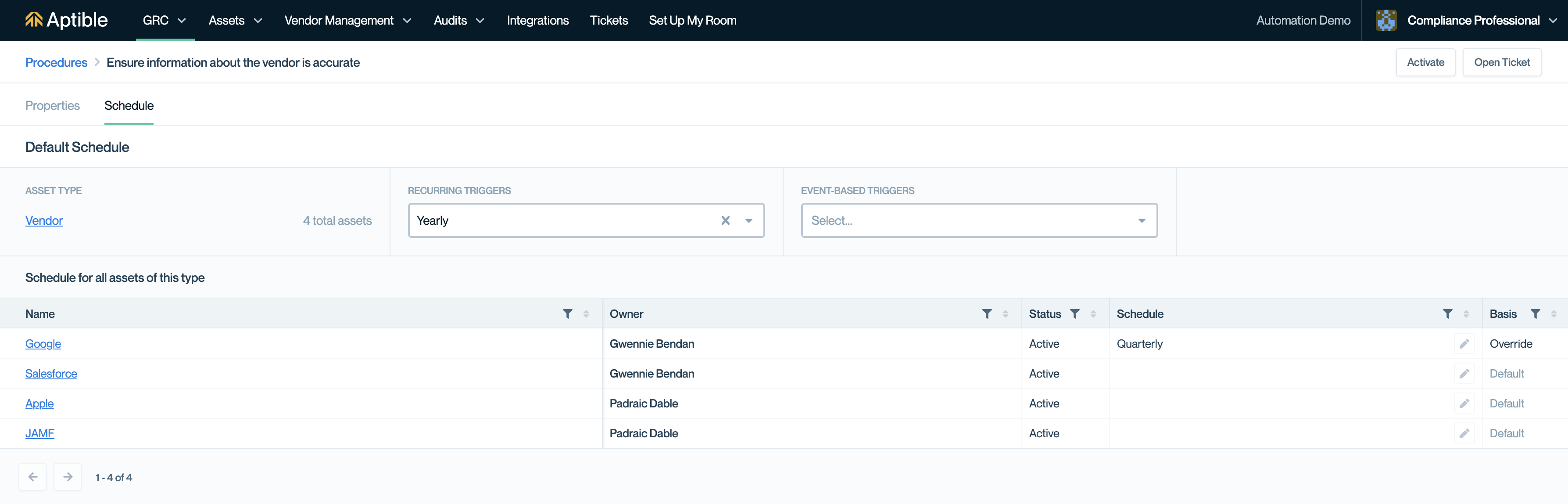The height and width of the screenshot is (504, 1568).
Task: Click the Basis column filter icon
Action: (x=1535, y=314)
